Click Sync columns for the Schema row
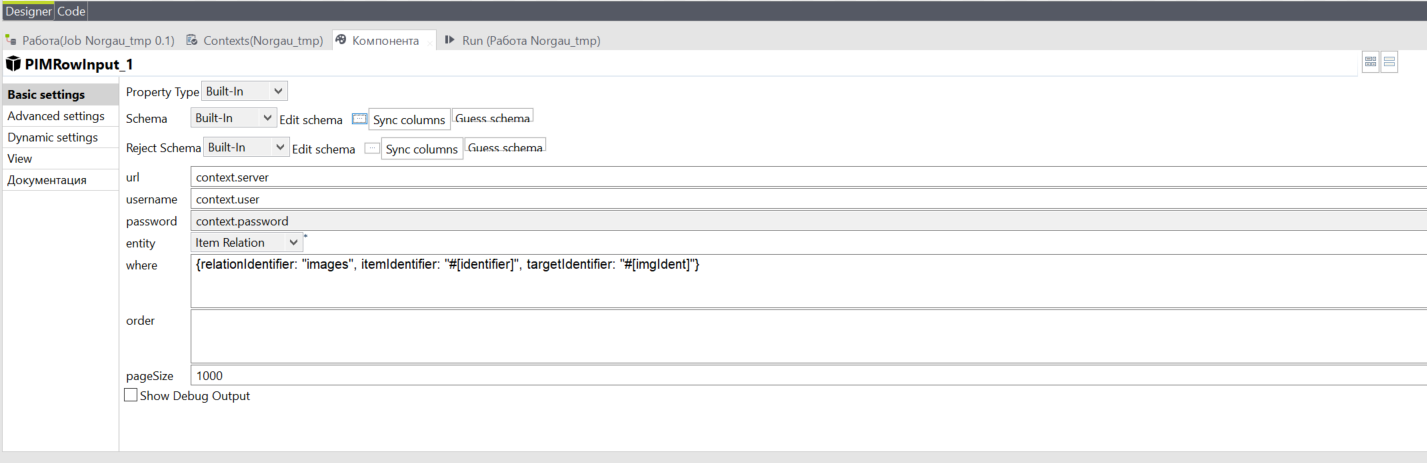Viewport: 1427px width, 463px height. tap(410, 120)
